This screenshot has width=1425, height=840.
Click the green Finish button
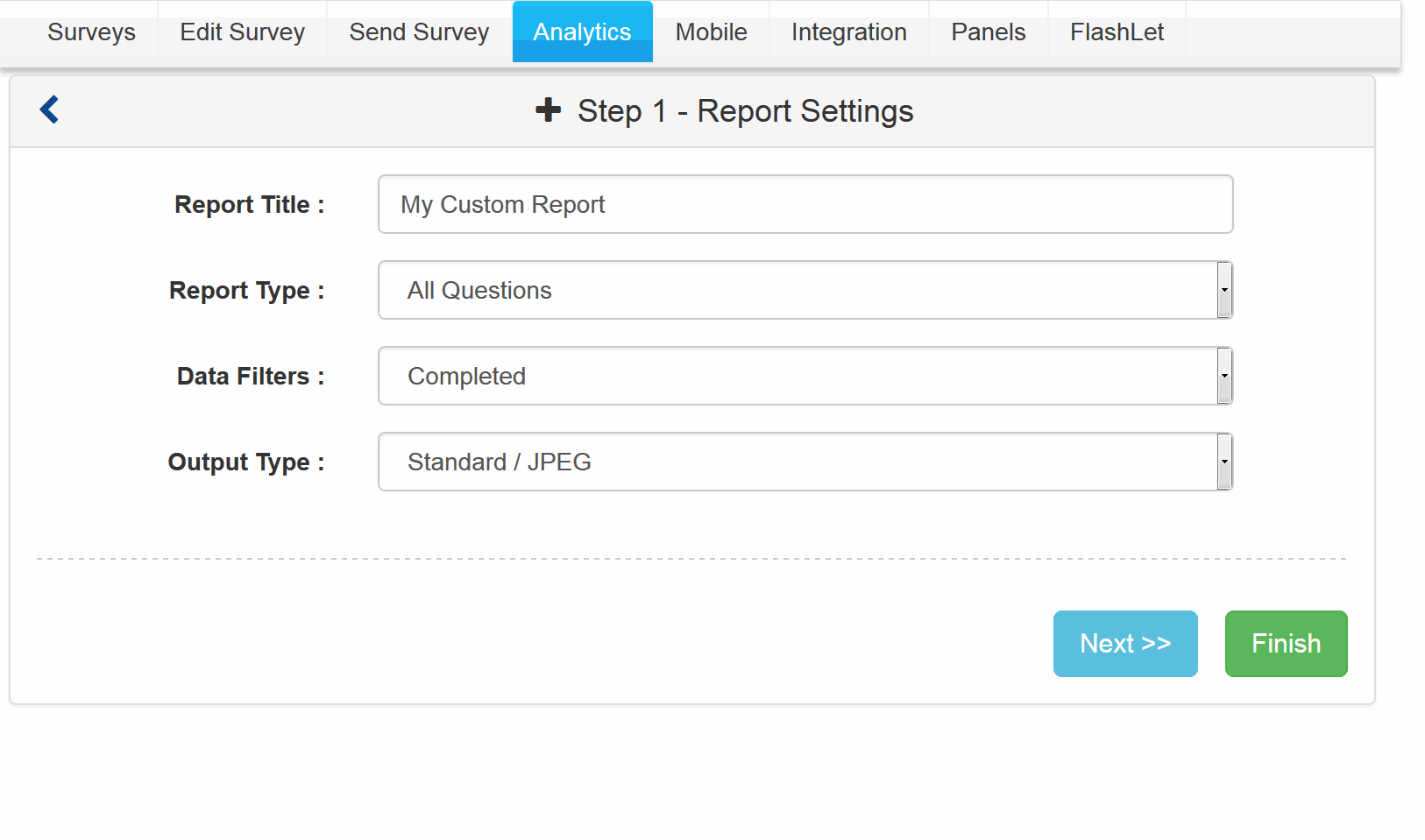click(x=1286, y=643)
